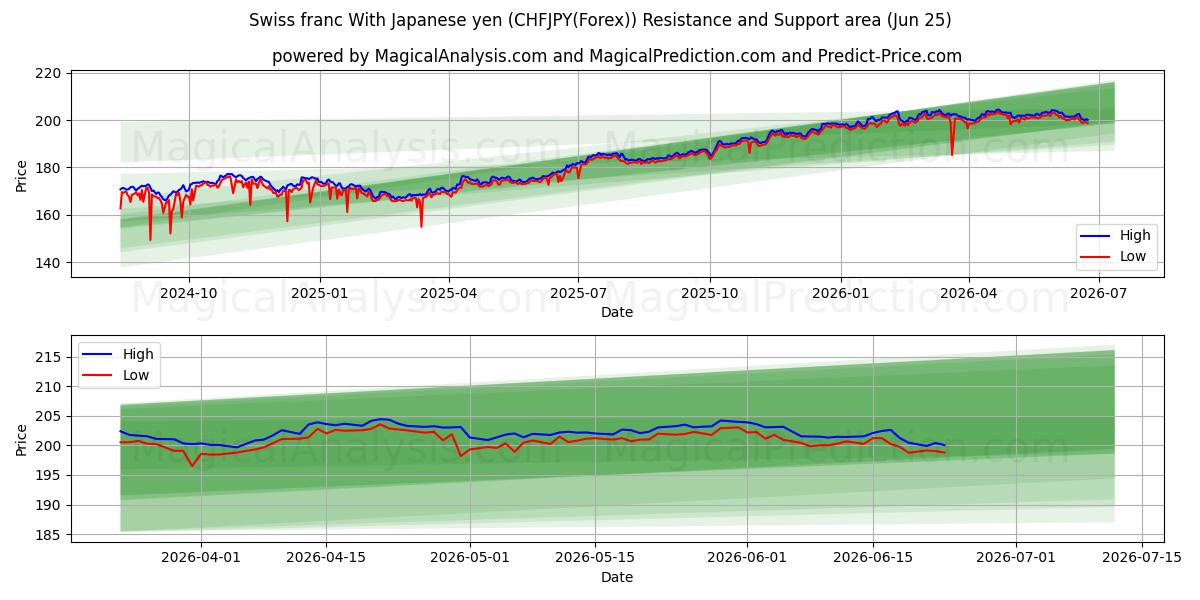Click the 'Date' axis label under lower chart
This screenshot has width=1200, height=600.
(x=617, y=577)
